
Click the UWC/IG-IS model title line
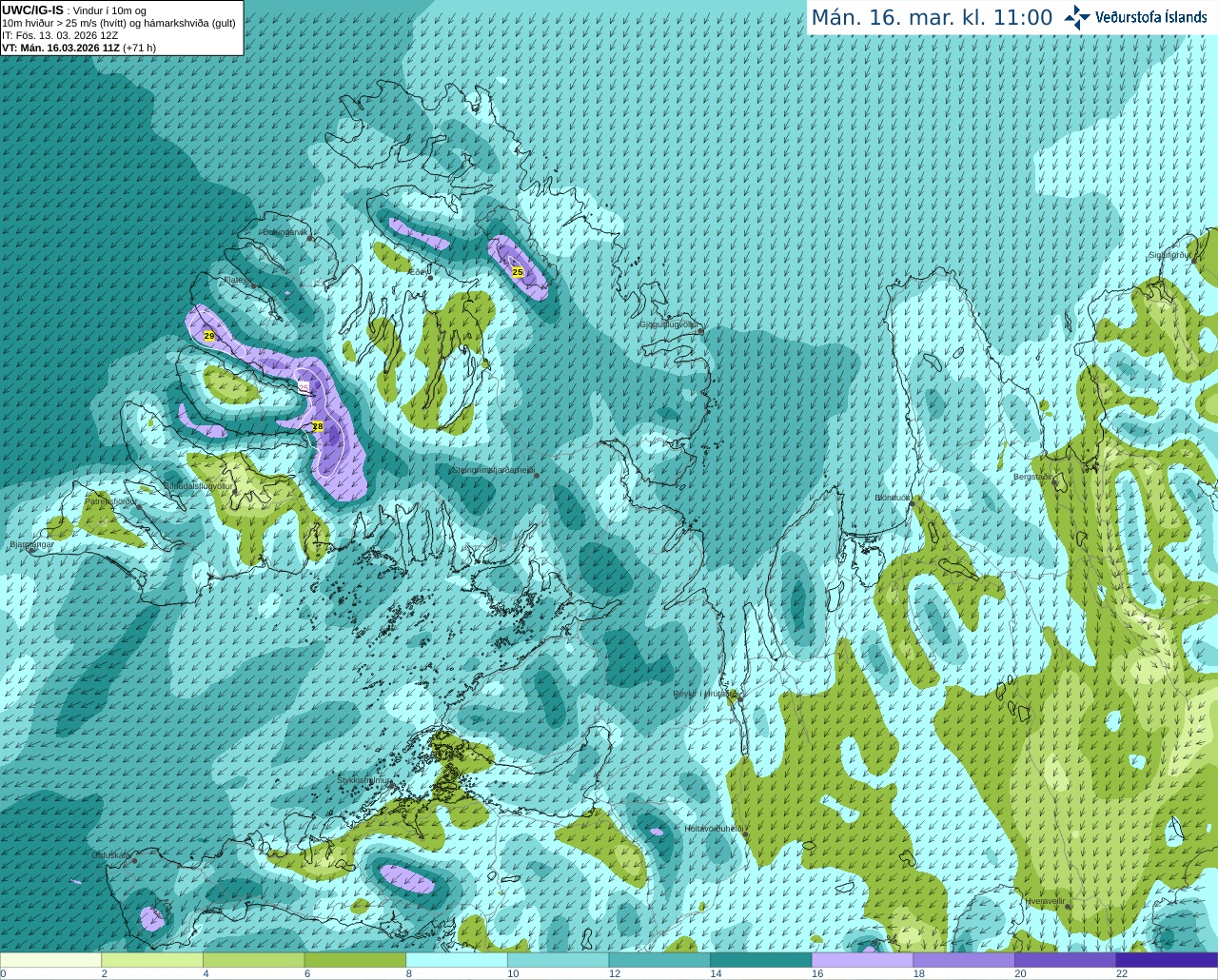click(x=74, y=10)
